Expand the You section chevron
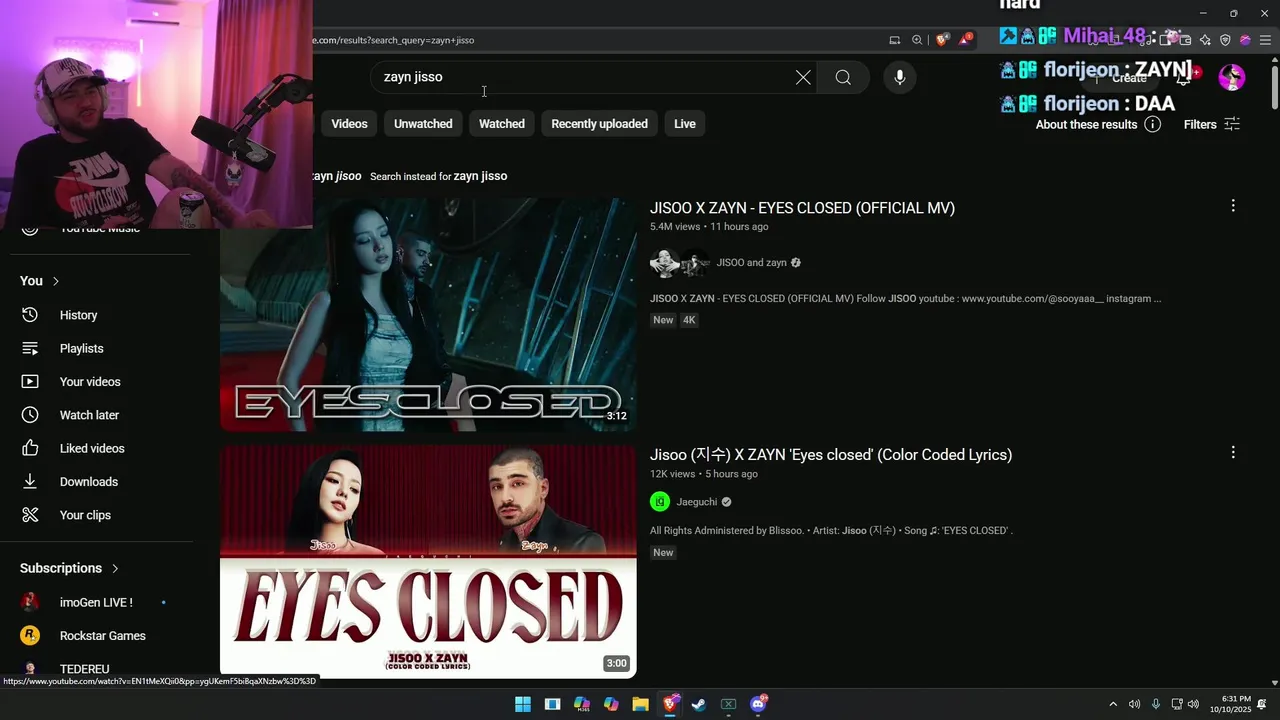 [56, 281]
